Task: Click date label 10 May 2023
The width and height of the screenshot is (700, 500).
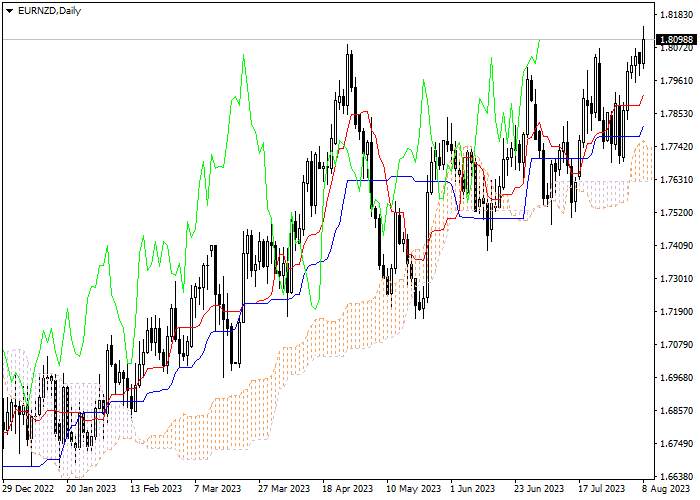Action: click(412, 489)
